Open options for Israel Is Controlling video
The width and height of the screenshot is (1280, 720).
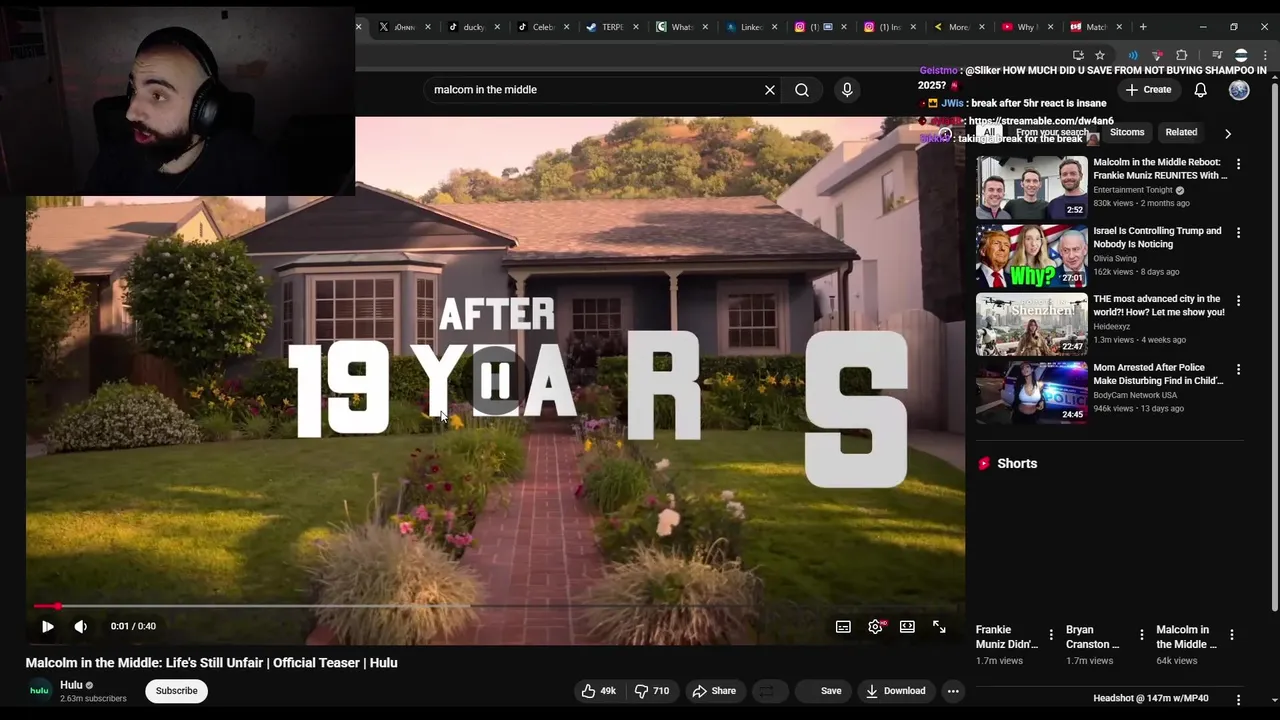pos(1238,233)
